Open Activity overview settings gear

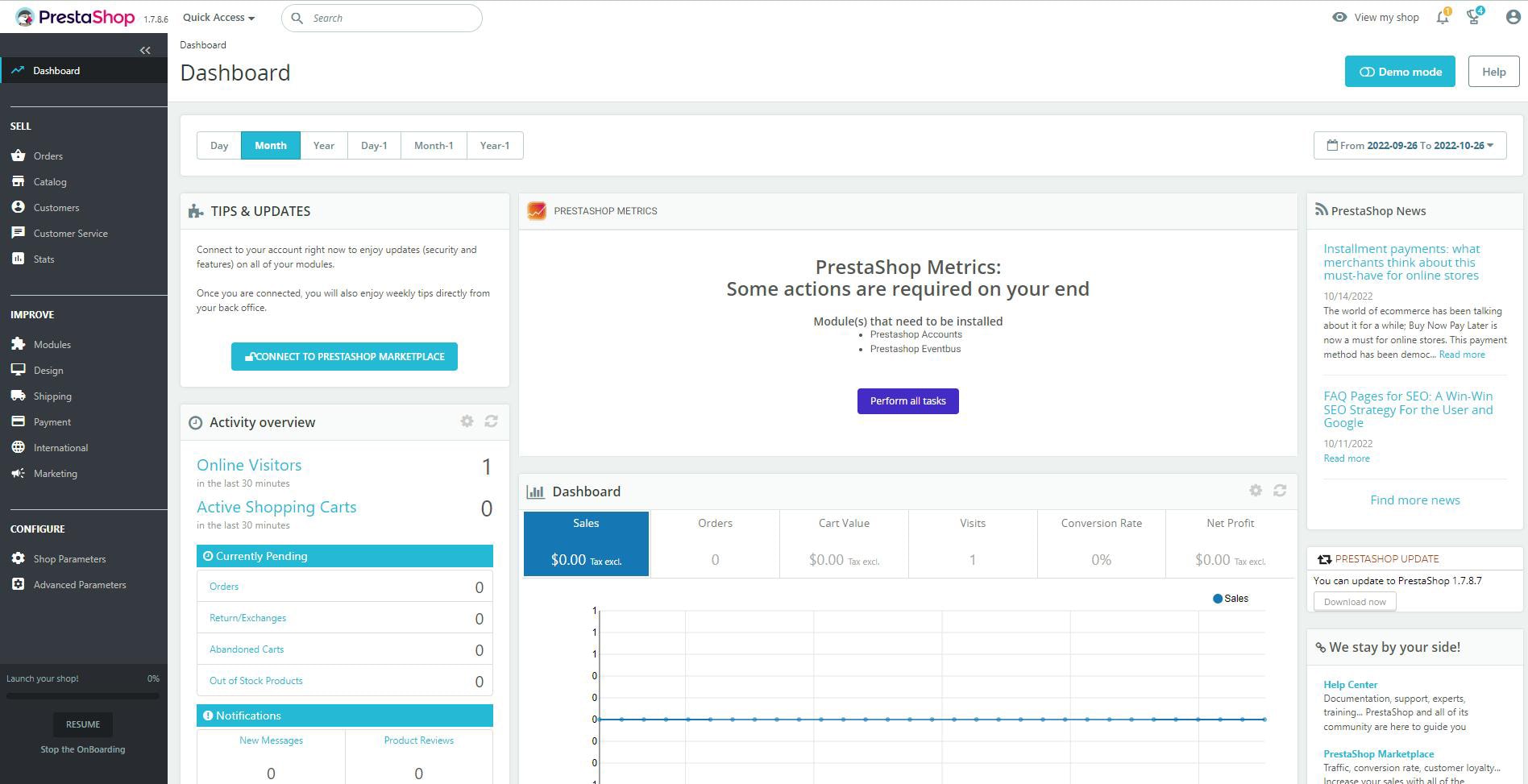(x=467, y=421)
